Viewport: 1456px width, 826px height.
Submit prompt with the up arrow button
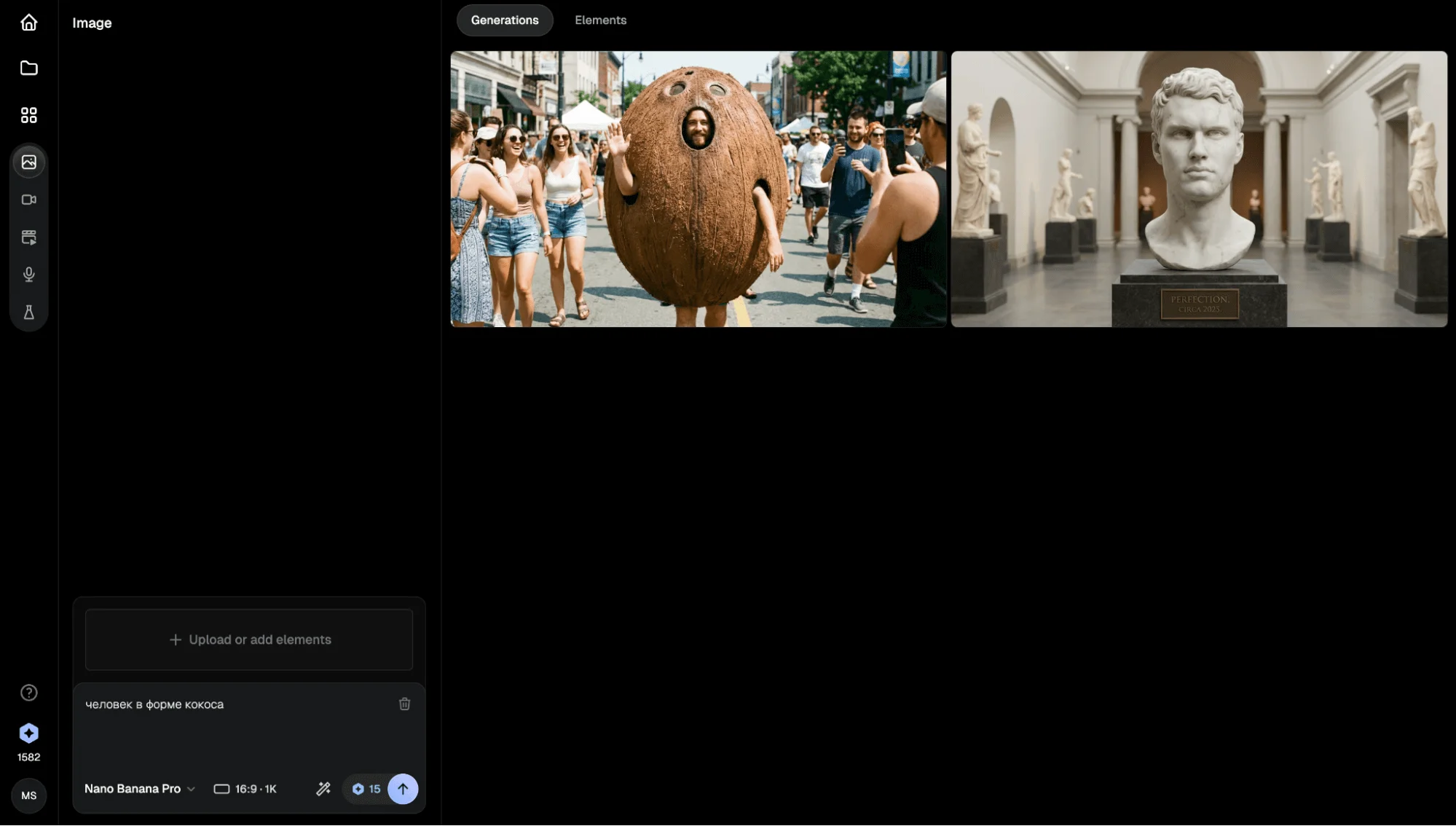[403, 789]
